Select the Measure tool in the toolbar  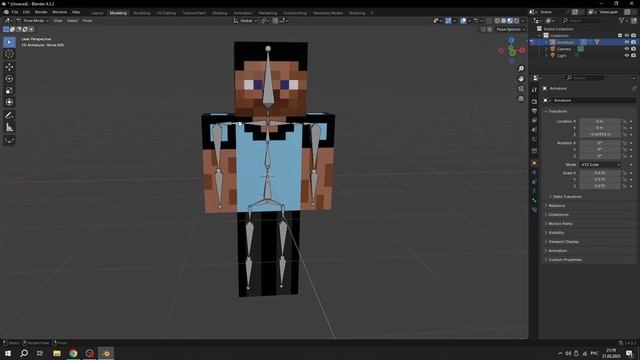pos(9,127)
